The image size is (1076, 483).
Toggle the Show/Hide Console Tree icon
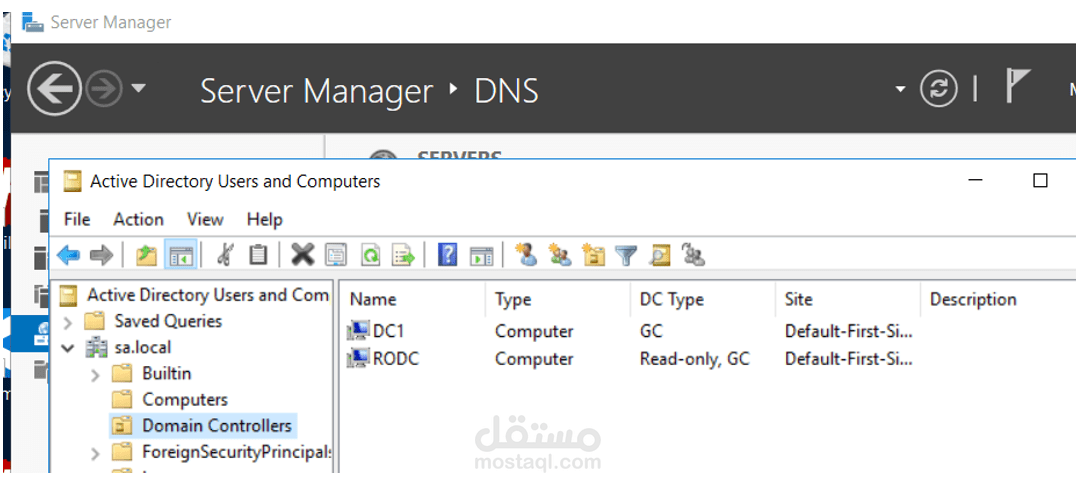point(181,256)
